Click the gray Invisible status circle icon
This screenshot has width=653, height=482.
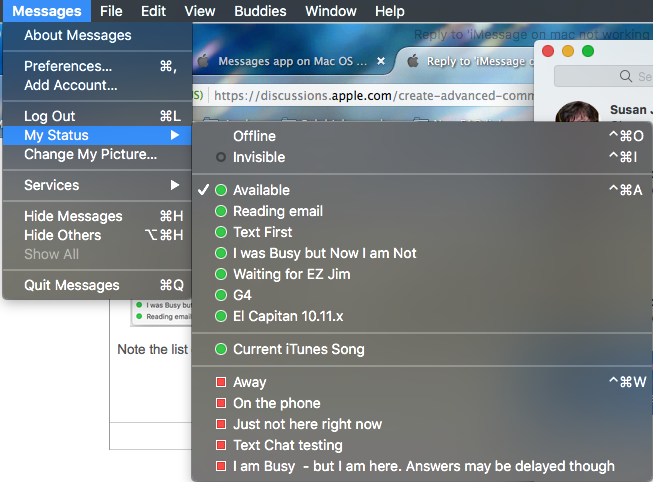[x=221, y=157]
